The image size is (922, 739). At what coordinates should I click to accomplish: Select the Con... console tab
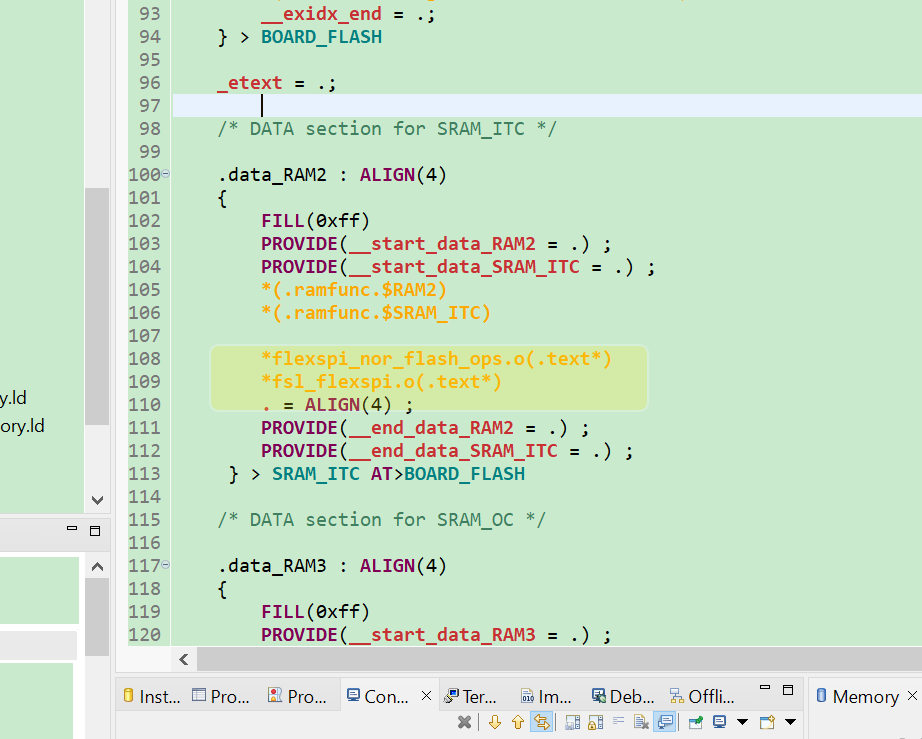point(378,696)
